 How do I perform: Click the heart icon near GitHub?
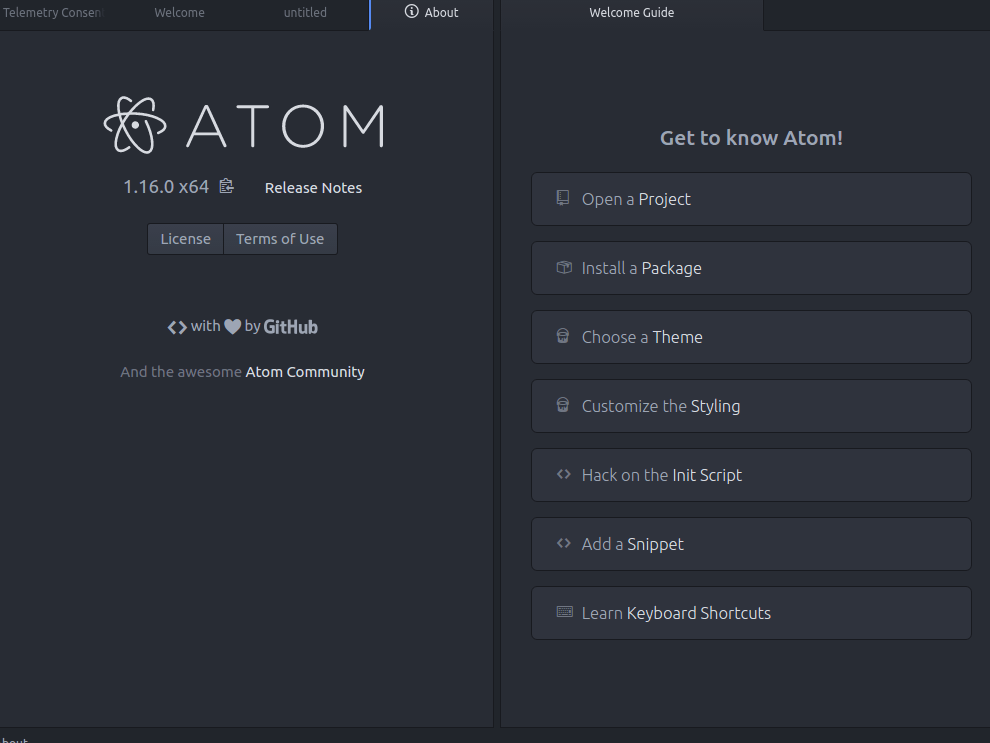click(232, 326)
